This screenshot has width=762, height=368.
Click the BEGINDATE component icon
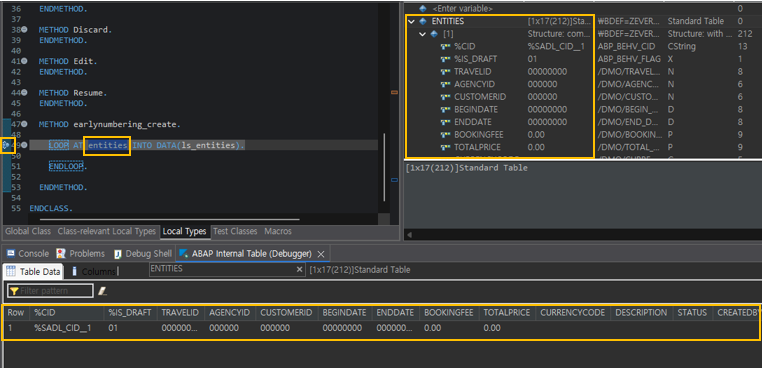(x=445, y=109)
